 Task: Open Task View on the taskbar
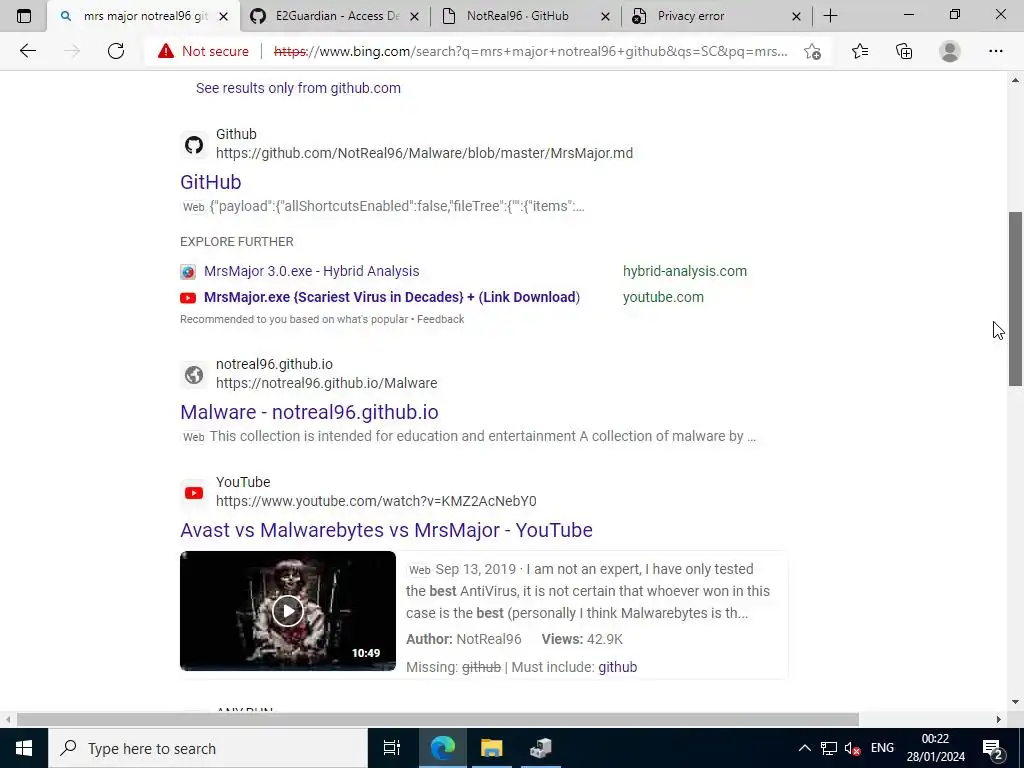tap(391, 748)
